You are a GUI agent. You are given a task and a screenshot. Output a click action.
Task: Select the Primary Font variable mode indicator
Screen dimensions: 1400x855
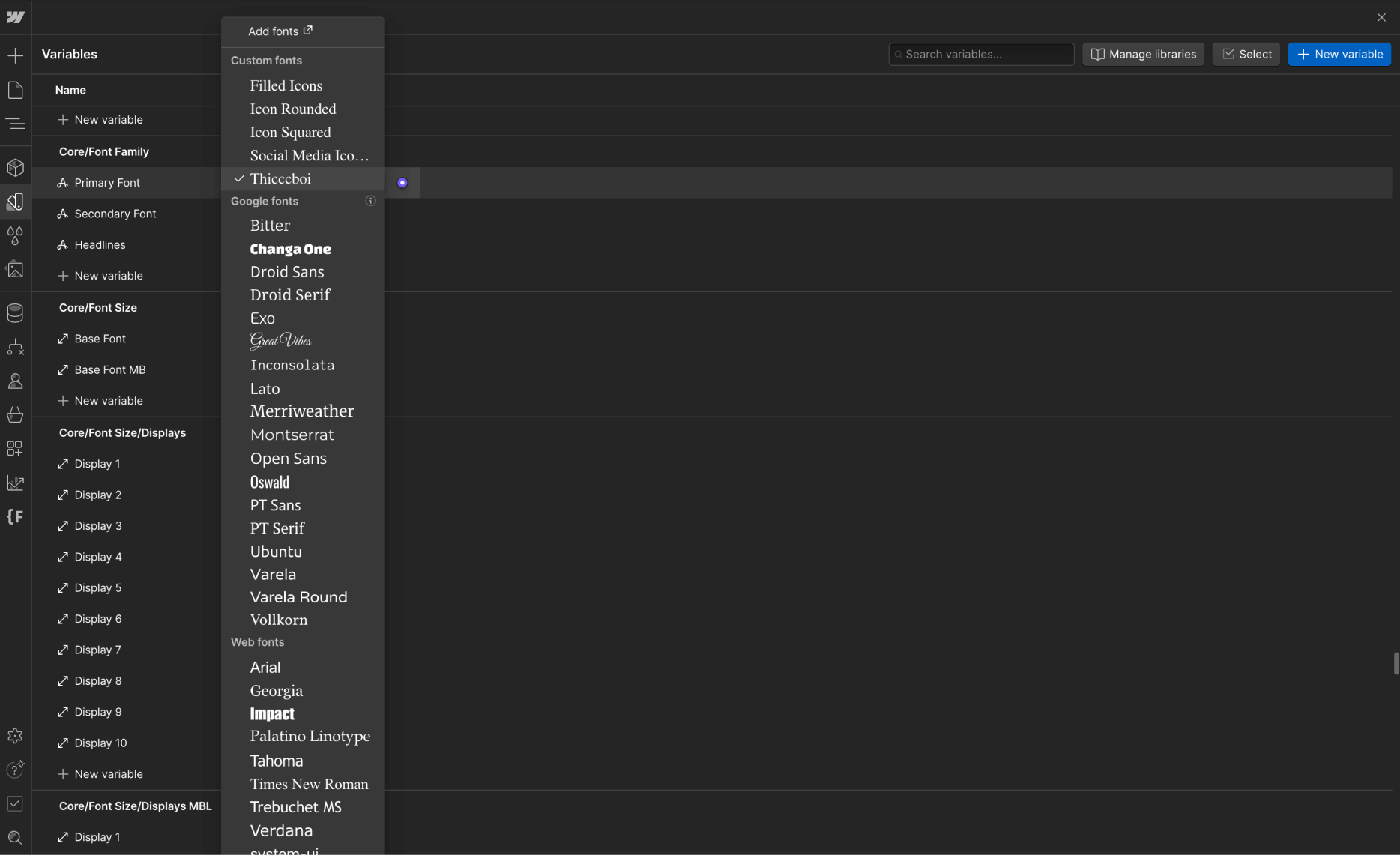click(402, 182)
